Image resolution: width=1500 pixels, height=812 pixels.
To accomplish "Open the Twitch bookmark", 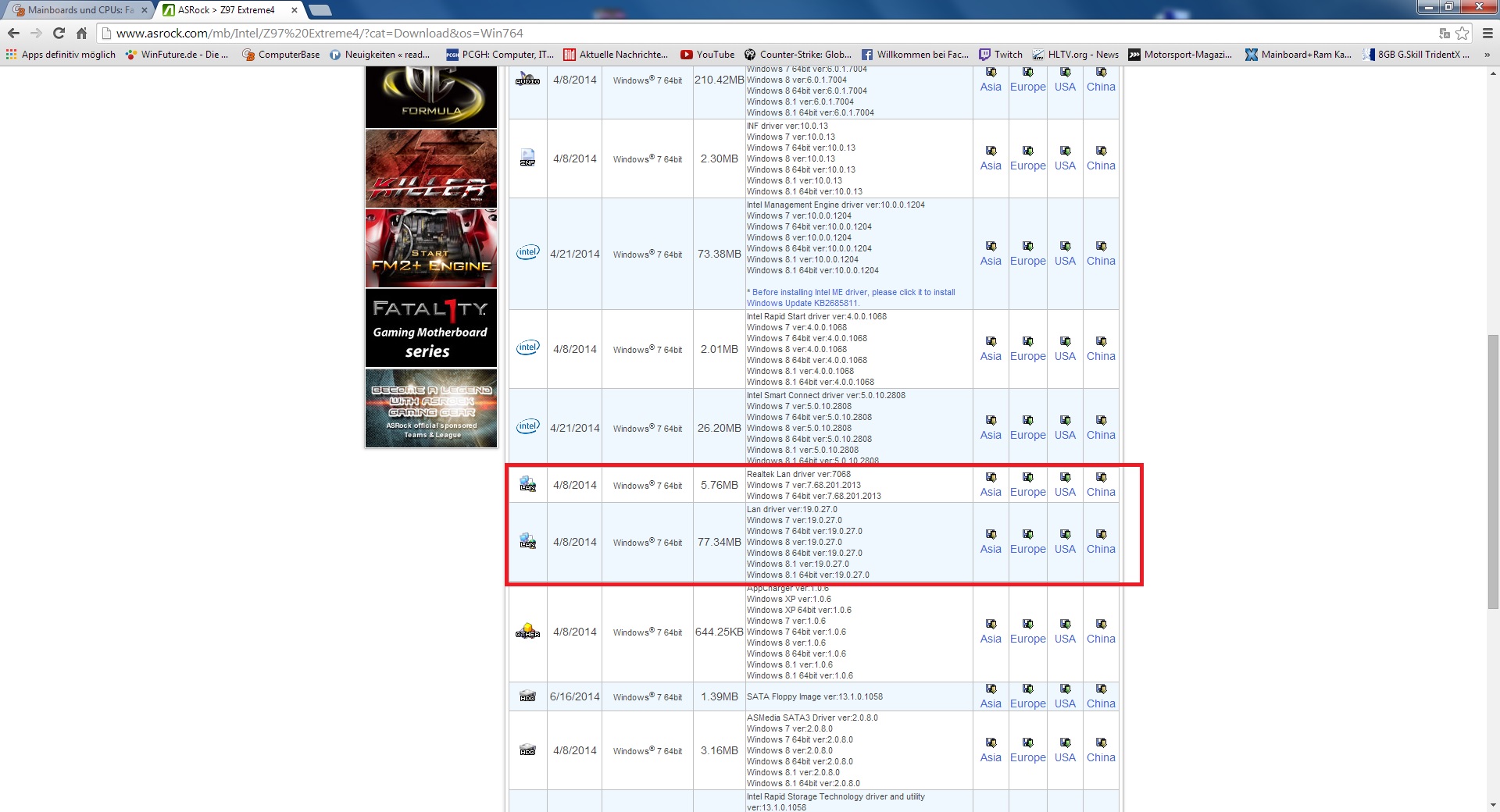I will click(1001, 55).
